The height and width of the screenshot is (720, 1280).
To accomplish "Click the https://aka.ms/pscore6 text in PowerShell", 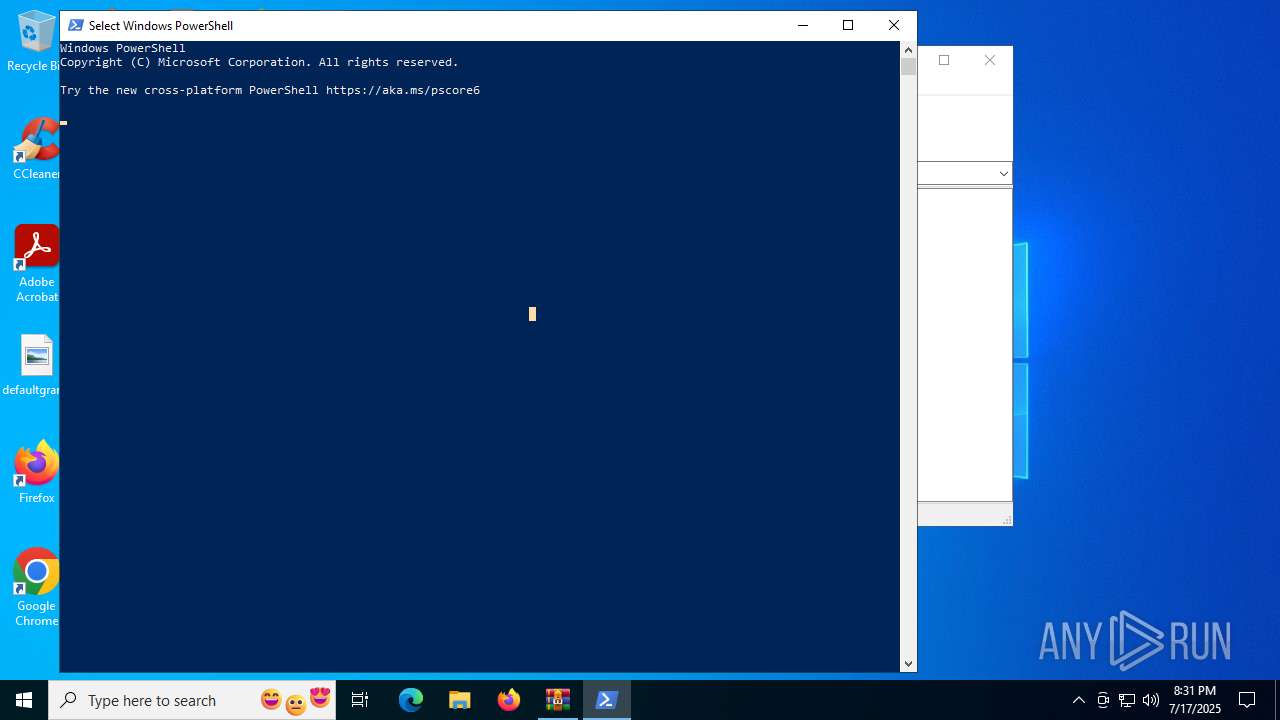I will [403, 90].
